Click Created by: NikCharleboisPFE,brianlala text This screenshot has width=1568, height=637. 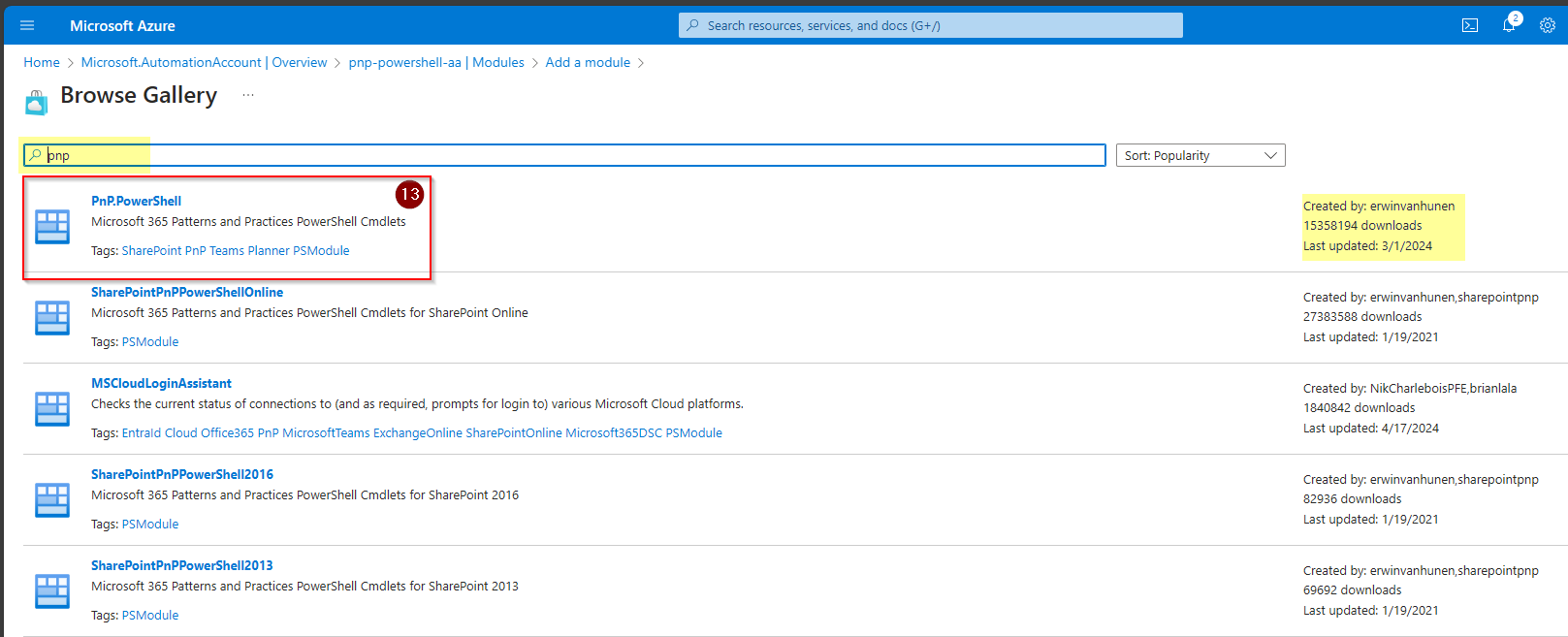[x=1410, y=388]
